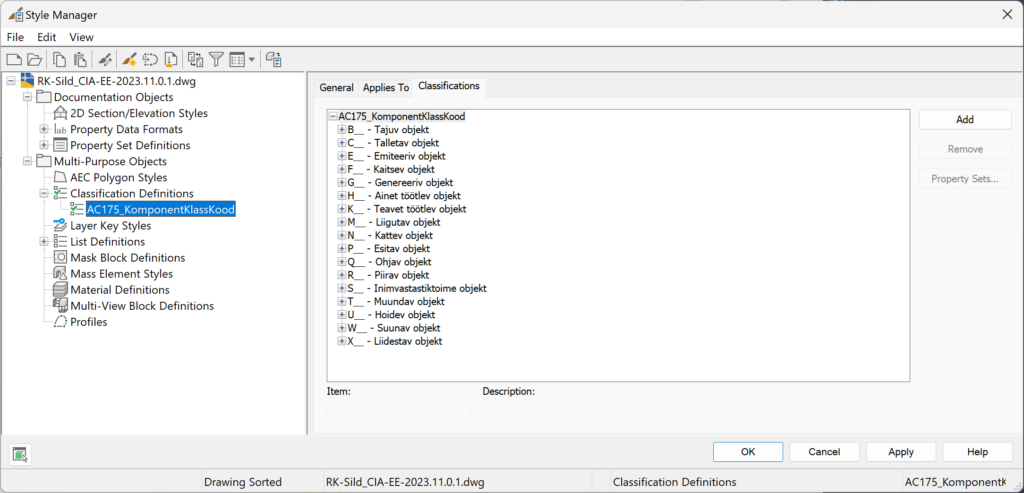Click the New Drawing toolbar icon
Viewport: 1024px width, 493px height.
pyautogui.click(x=14, y=60)
